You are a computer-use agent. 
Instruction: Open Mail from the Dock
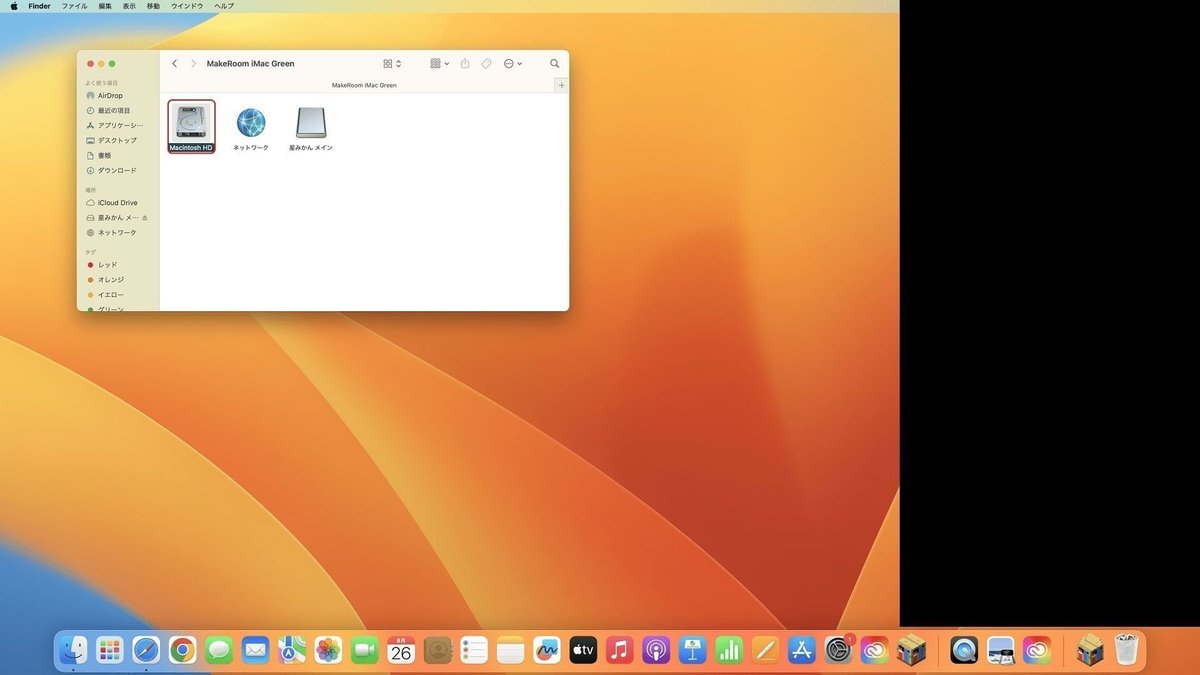[255, 651]
